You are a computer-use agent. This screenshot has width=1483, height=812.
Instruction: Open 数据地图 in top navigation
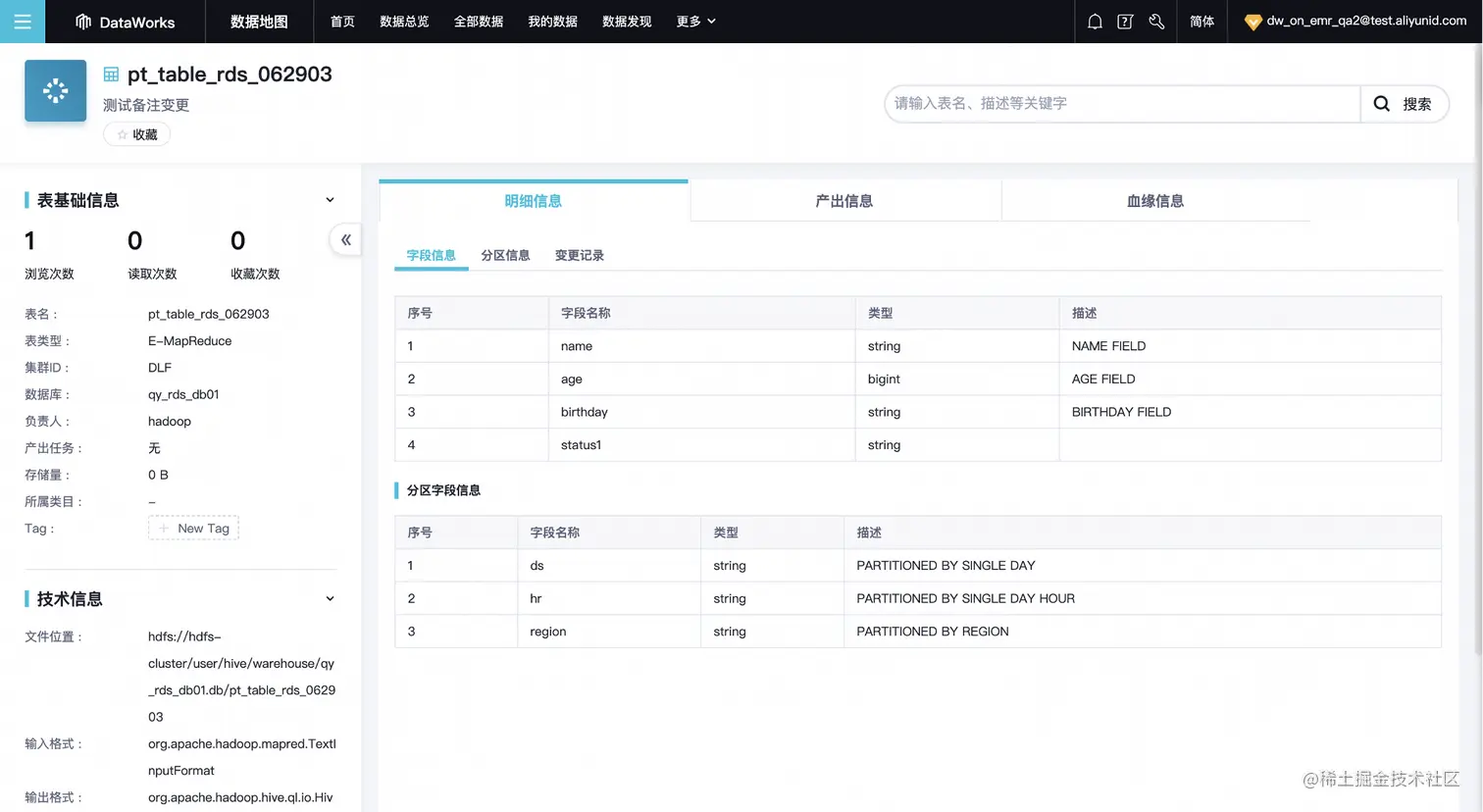pyautogui.click(x=259, y=22)
